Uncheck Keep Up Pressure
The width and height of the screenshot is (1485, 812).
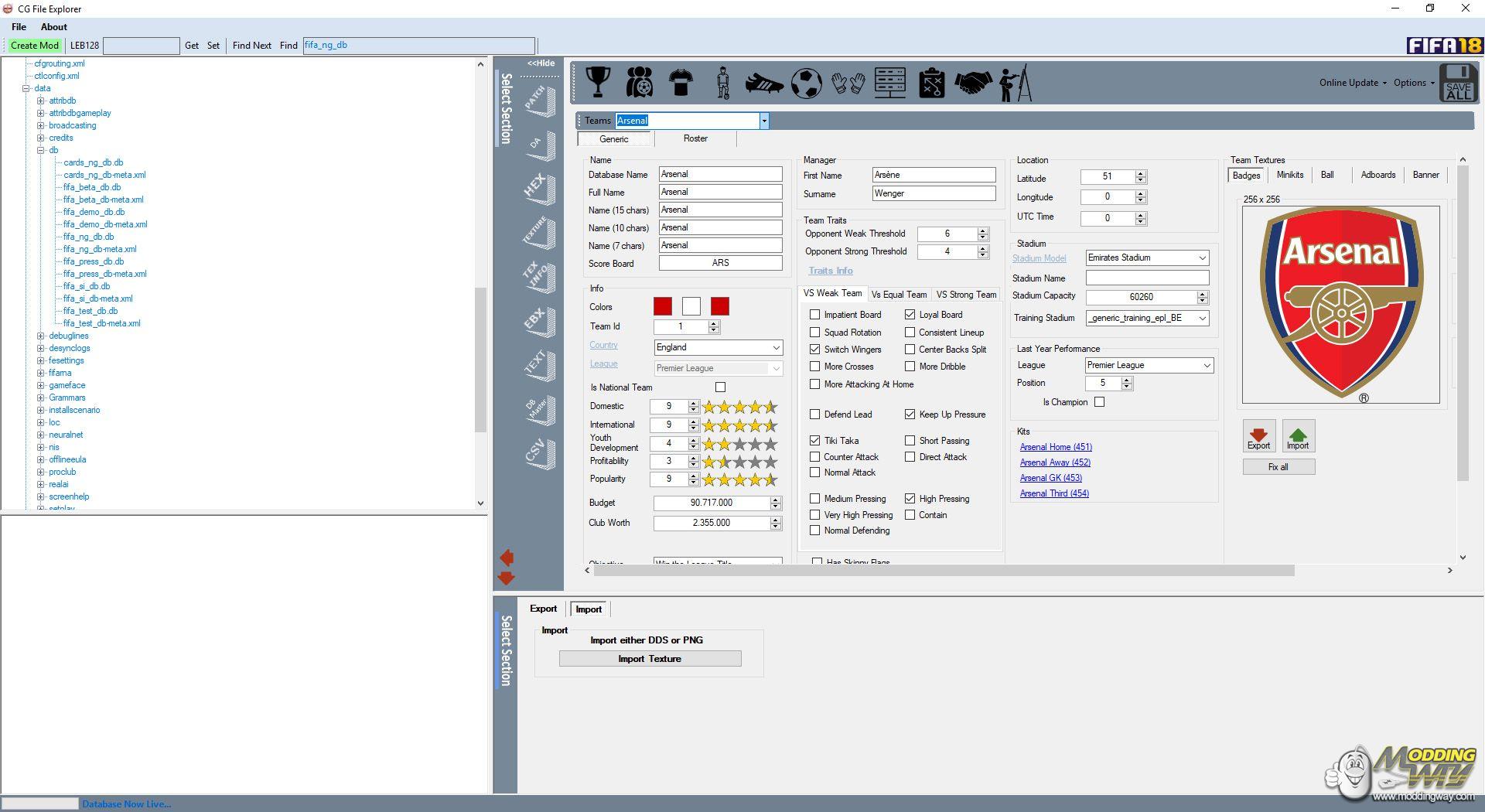click(910, 415)
